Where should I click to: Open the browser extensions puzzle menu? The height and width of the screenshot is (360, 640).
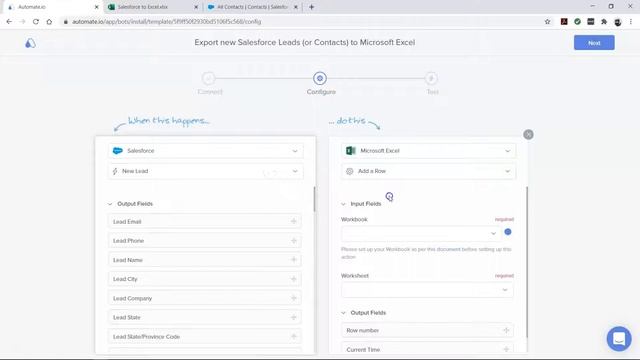tap(604, 22)
